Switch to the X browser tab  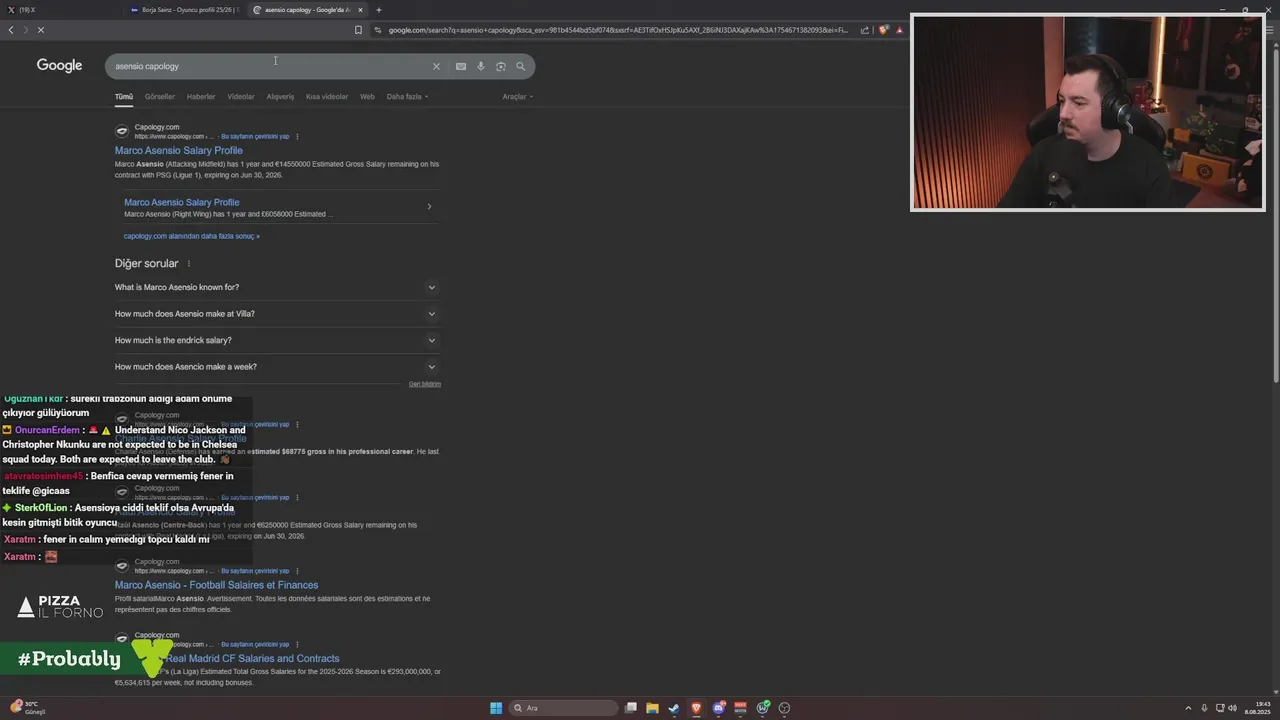(x=60, y=10)
